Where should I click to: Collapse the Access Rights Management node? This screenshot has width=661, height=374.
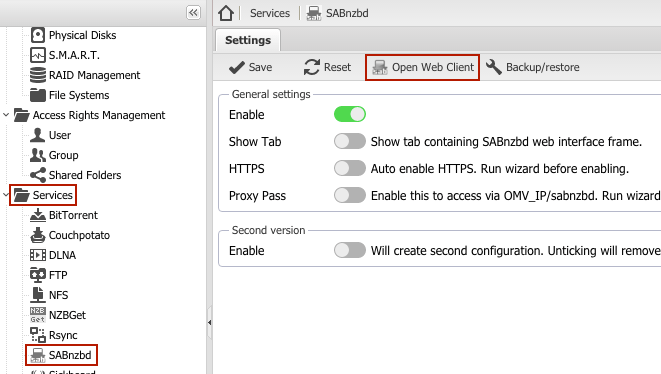click(x=6, y=115)
